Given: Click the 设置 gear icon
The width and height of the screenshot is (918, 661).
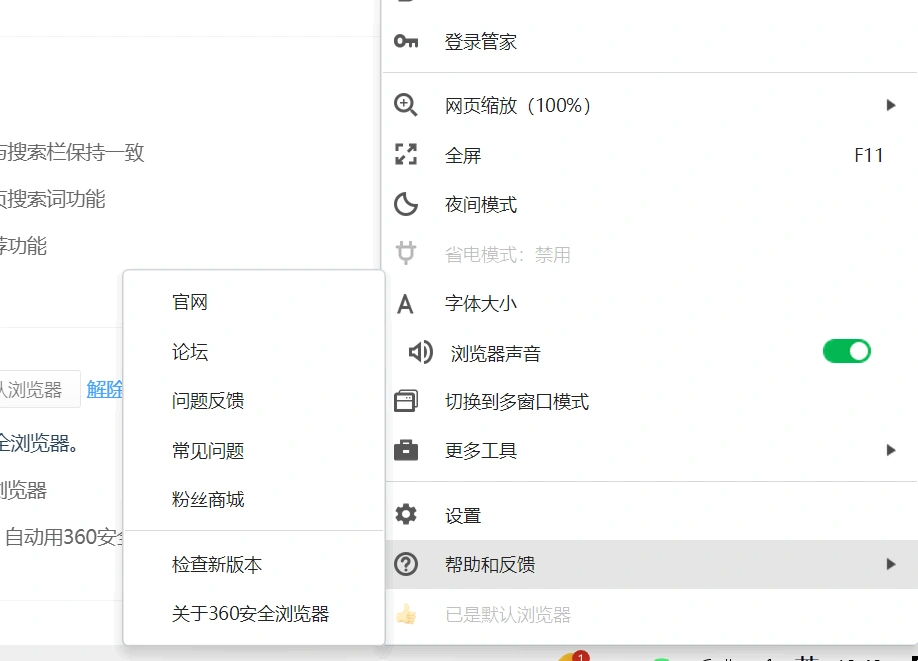Looking at the screenshot, I should [406, 515].
